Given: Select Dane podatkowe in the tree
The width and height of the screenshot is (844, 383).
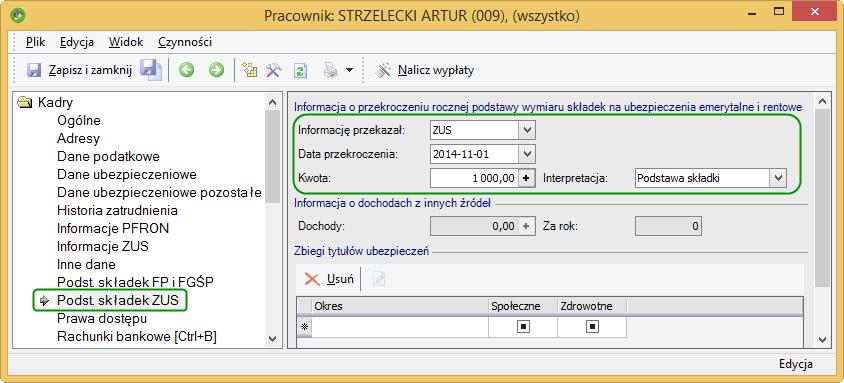Looking at the screenshot, I should tap(108, 157).
